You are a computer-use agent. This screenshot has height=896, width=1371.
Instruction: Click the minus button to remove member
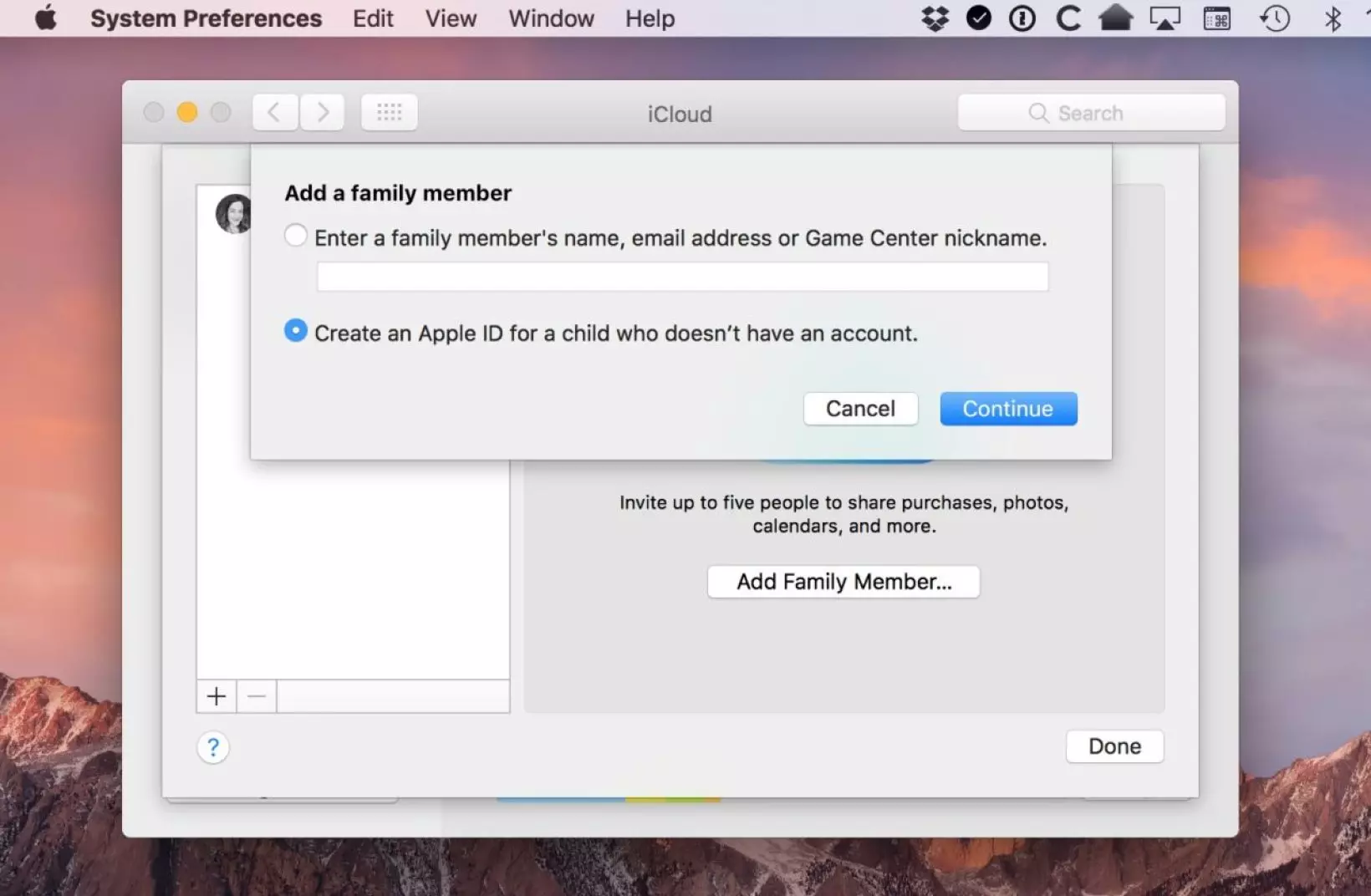pyautogui.click(x=257, y=696)
